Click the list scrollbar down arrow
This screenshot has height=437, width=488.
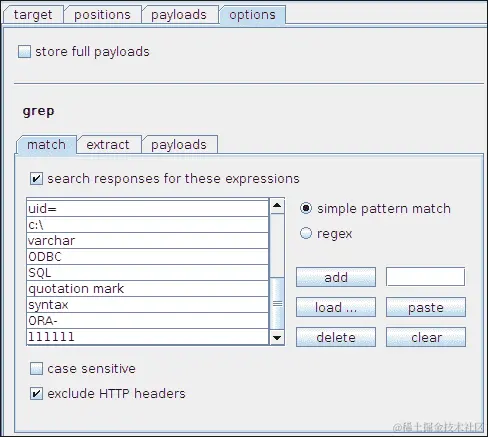pos(277,338)
